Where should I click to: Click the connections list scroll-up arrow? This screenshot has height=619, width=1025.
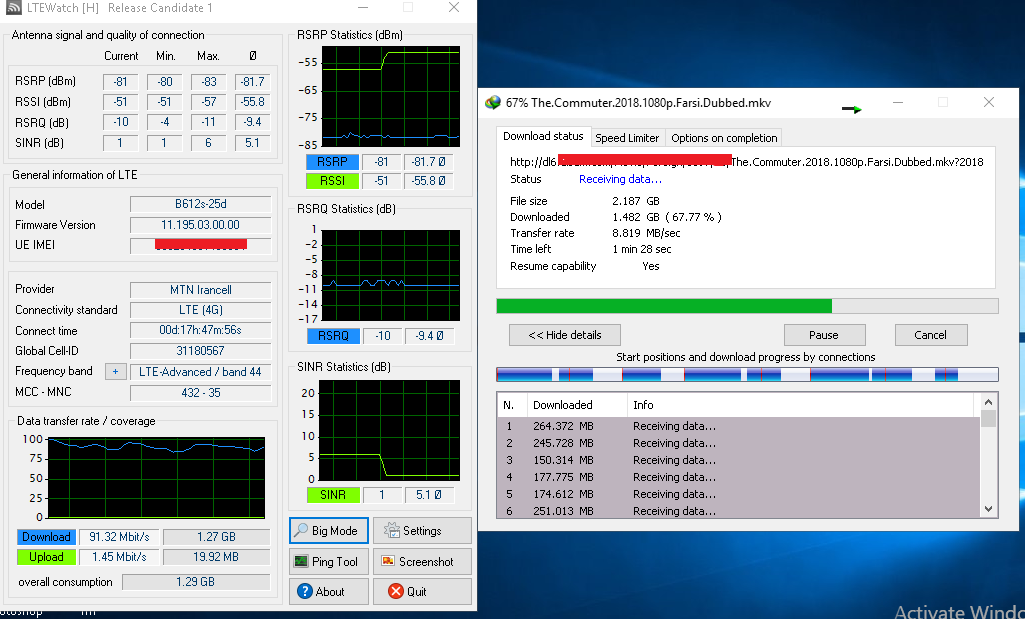tap(988, 402)
